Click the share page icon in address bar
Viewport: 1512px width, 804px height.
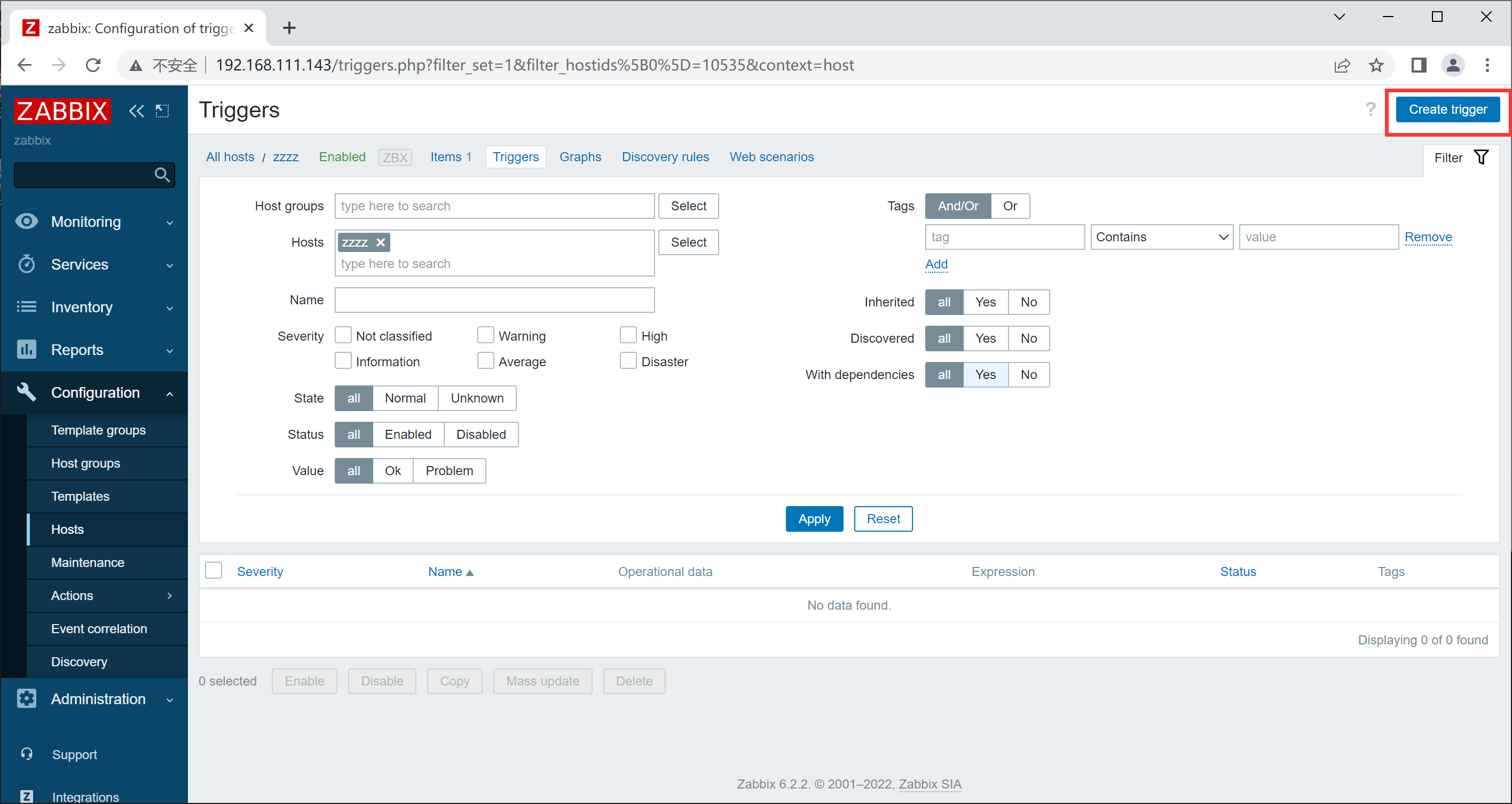[x=1342, y=65]
